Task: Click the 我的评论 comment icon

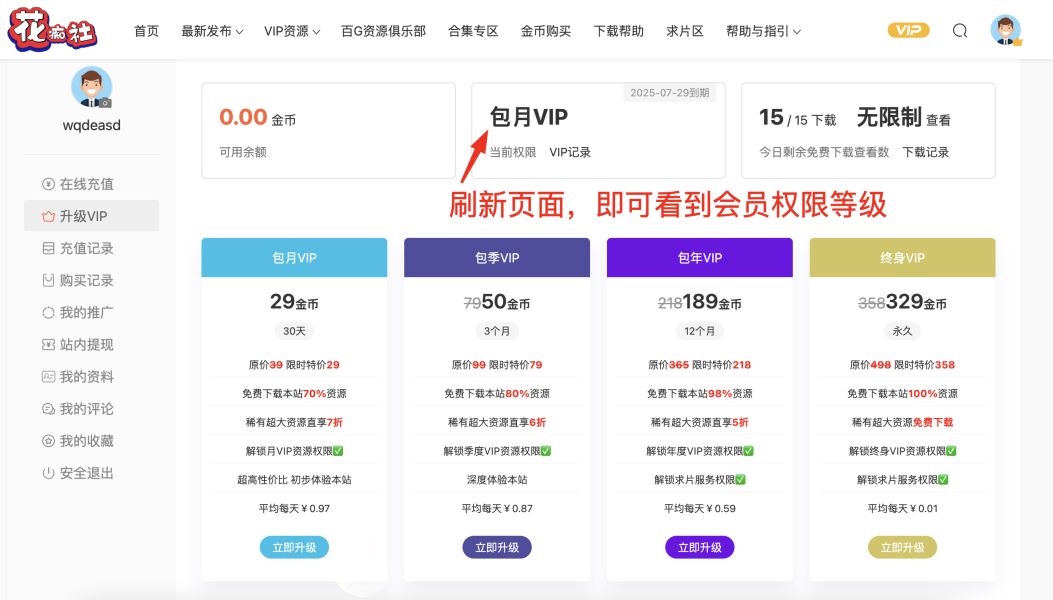Action: (48, 409)
